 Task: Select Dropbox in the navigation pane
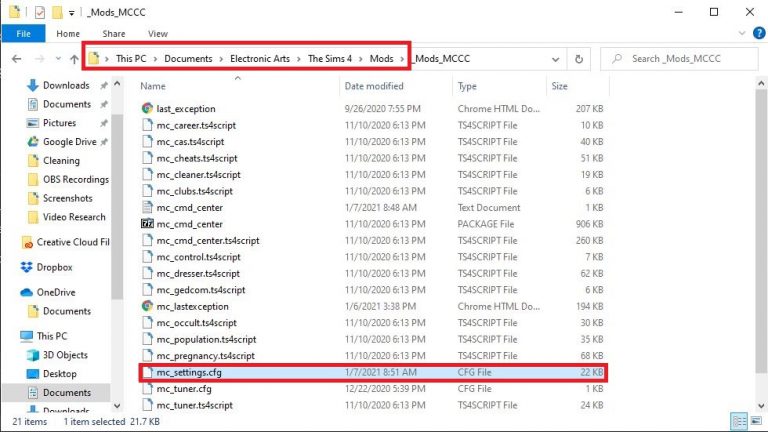tap(54, 267)
